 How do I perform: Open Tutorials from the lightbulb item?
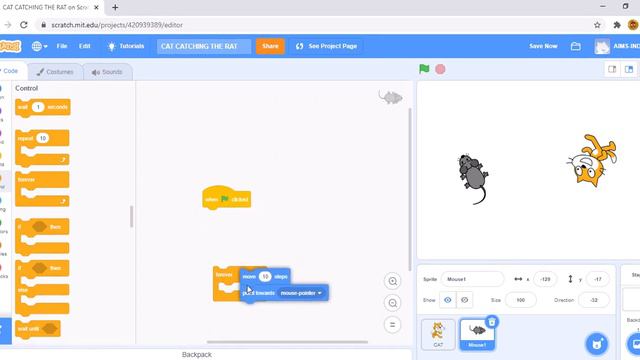(x=126, y=46)
